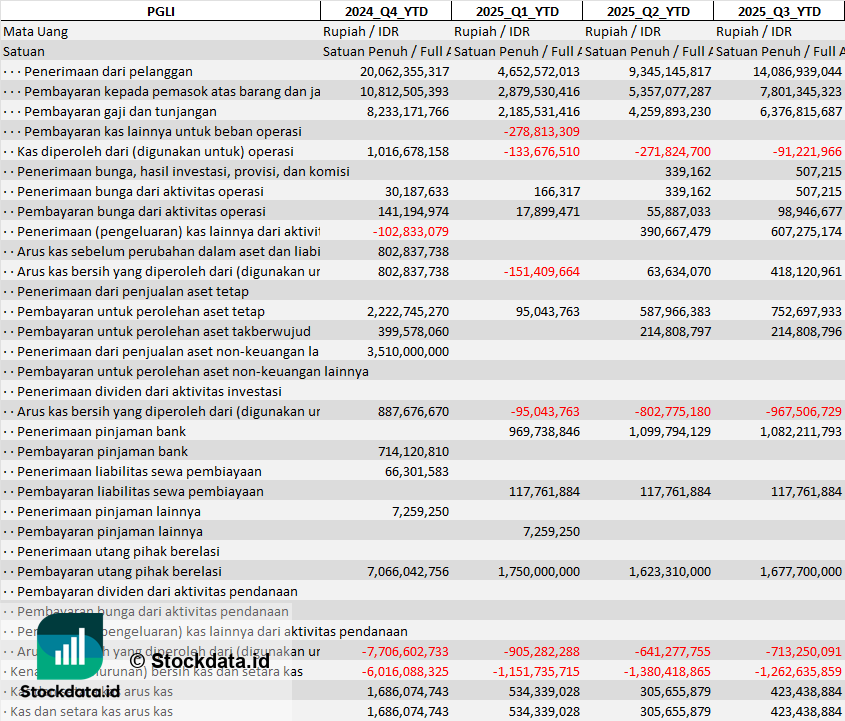This screenshot has width=845, height=721.
Task: Click value 3,510,000,000
Action: (408, 351)
